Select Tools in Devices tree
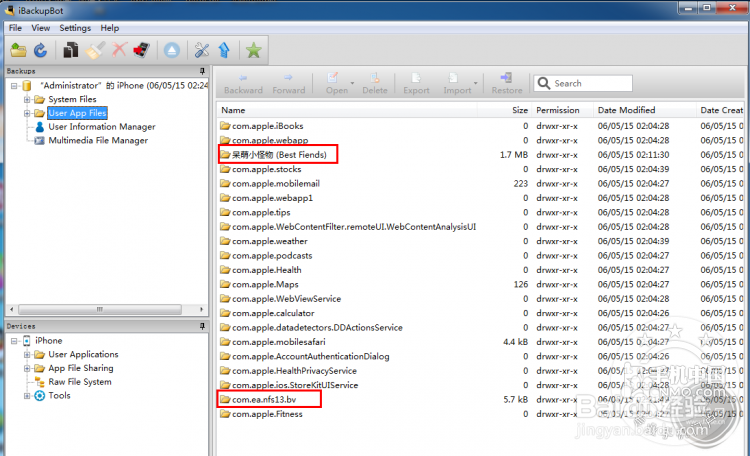 [59, 396]
